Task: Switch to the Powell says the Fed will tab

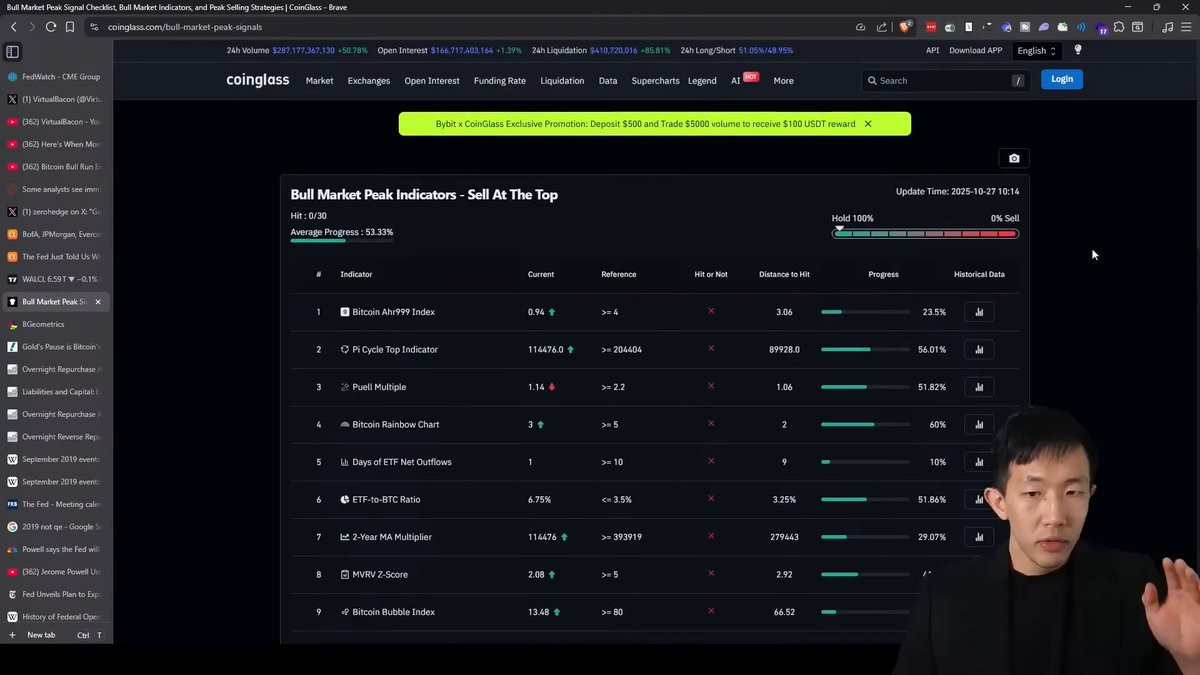Action: (57, 549)
